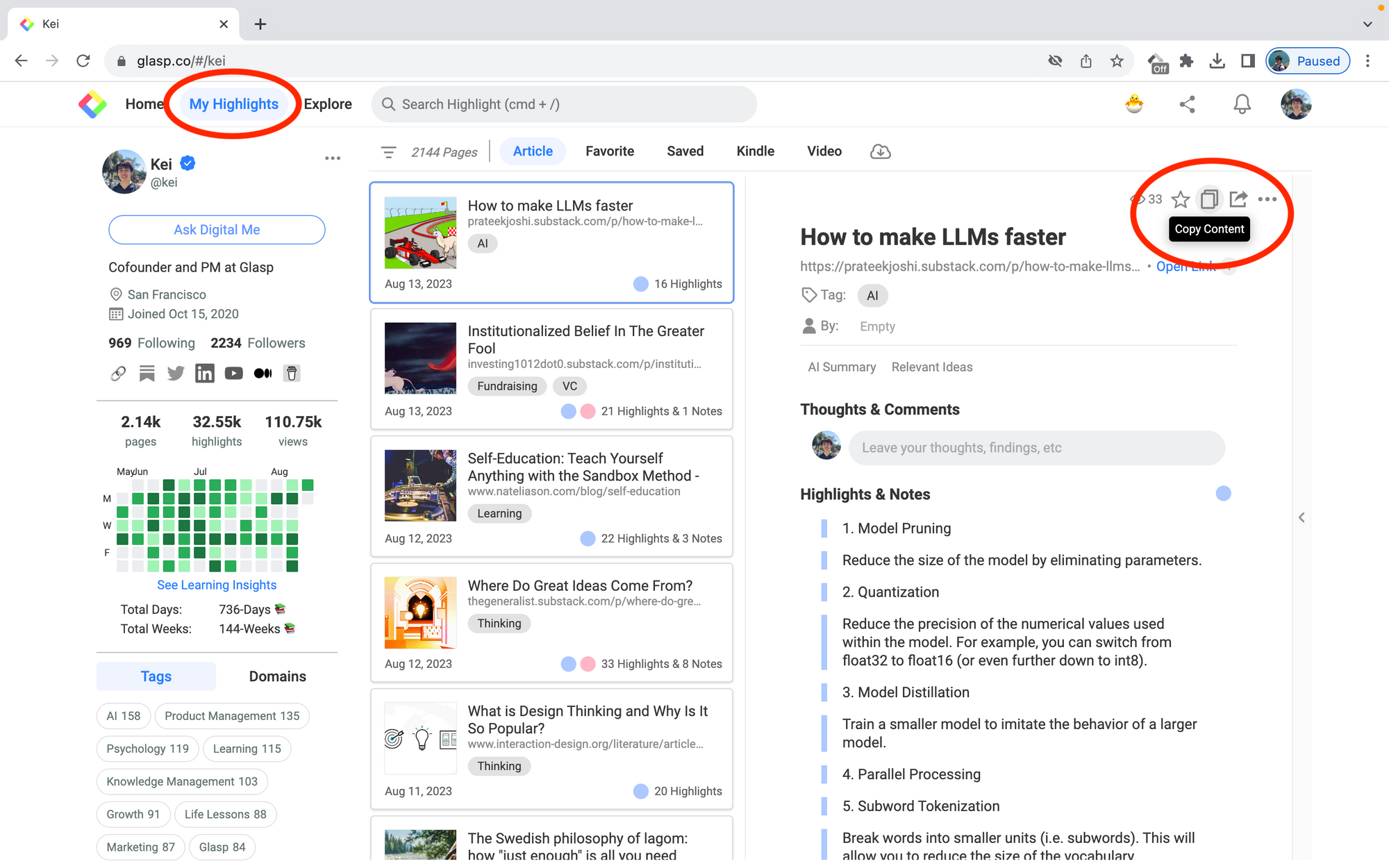Click the Ask Digital Me button

pyautogui.click(x=217, y=230)
